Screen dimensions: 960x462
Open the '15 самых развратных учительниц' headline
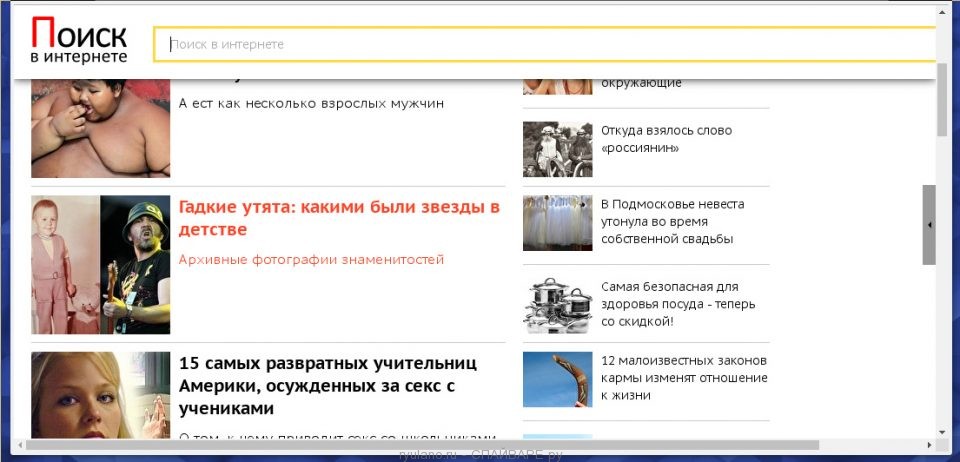[x=328, y=386]
